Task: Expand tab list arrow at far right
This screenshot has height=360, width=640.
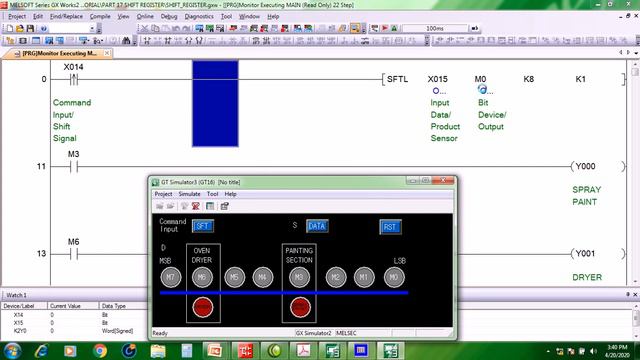Action: [636, 53]
